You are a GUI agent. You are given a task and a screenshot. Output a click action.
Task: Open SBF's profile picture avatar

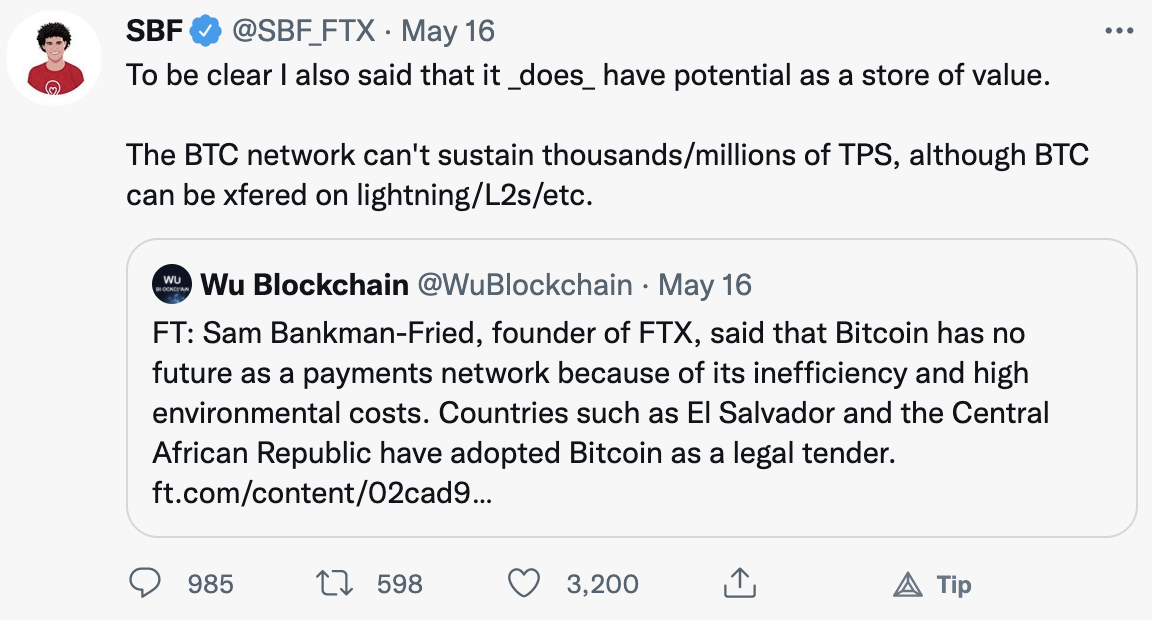[x=54, y=59]
